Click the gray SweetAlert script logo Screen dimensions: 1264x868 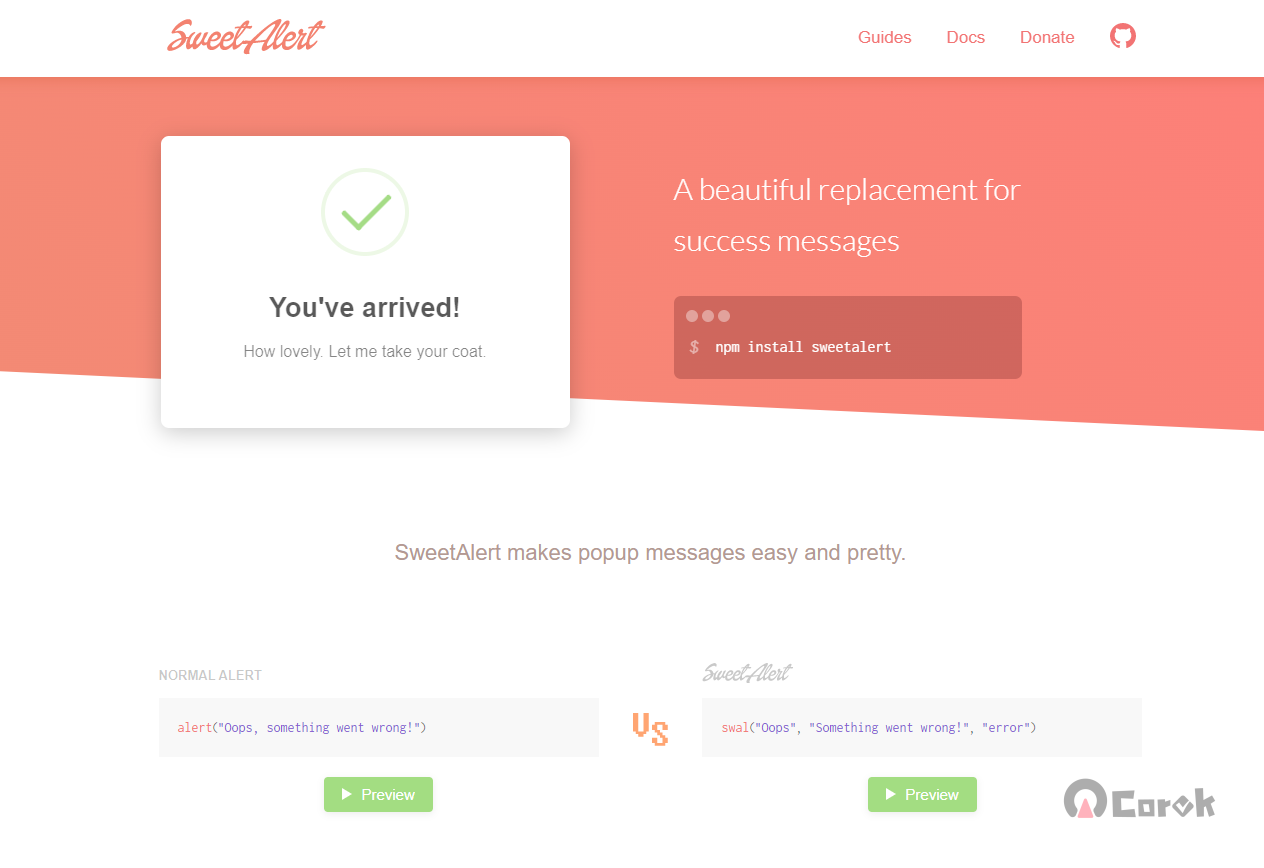click(x=747, y=673)
